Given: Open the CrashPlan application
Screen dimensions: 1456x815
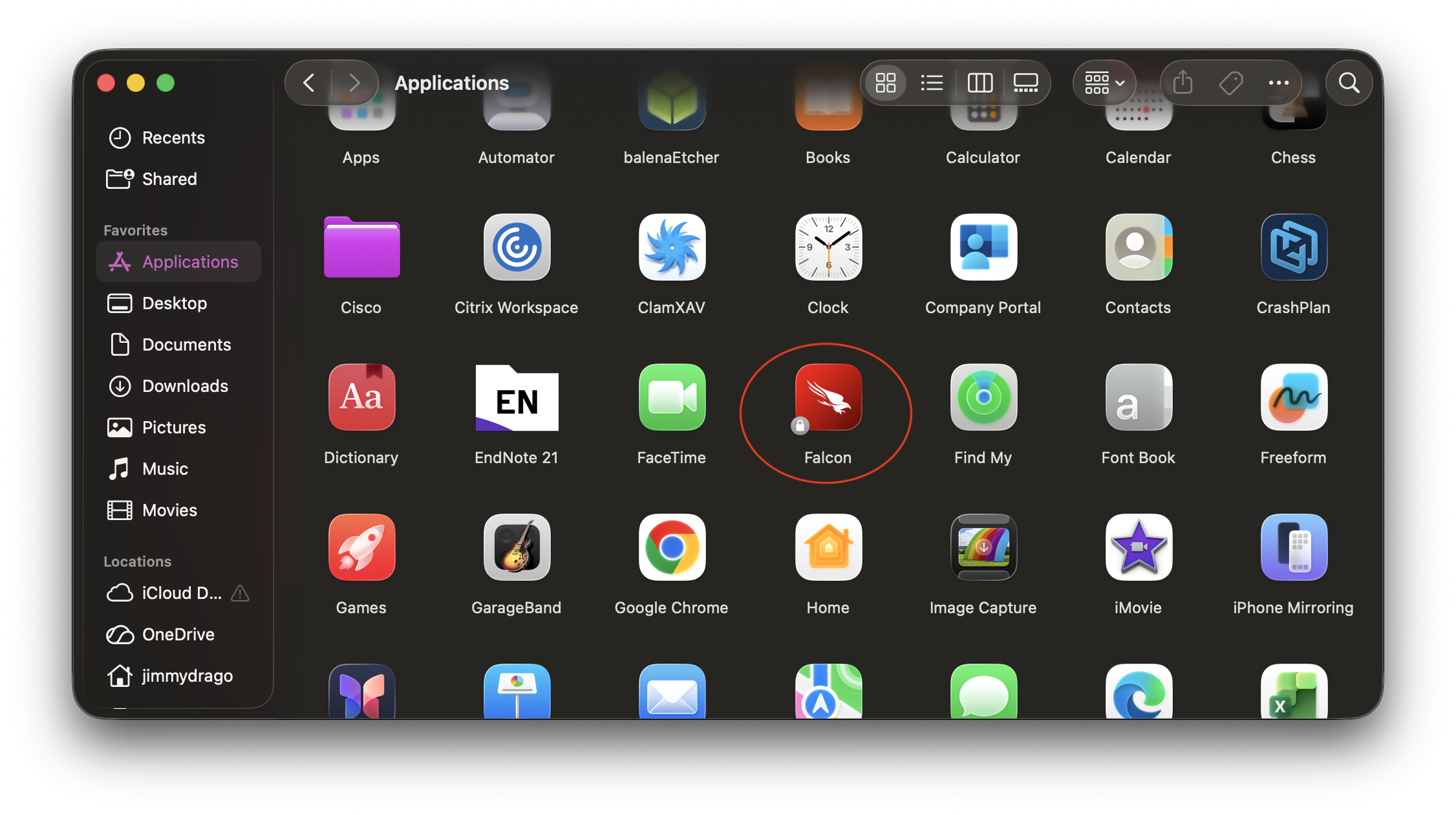Looking at the screenshot, I should coord(1294,247).
